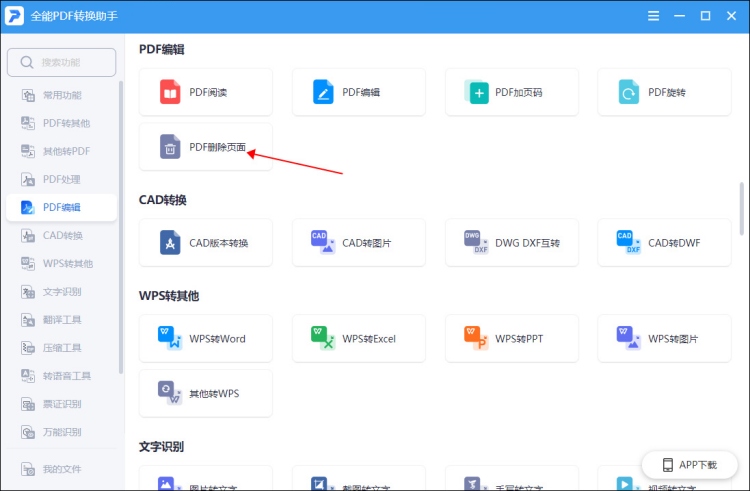This screenshot has width=750, height=491.
Task: Open the PDF阅读 reader tool
Action: pos(206,92)
